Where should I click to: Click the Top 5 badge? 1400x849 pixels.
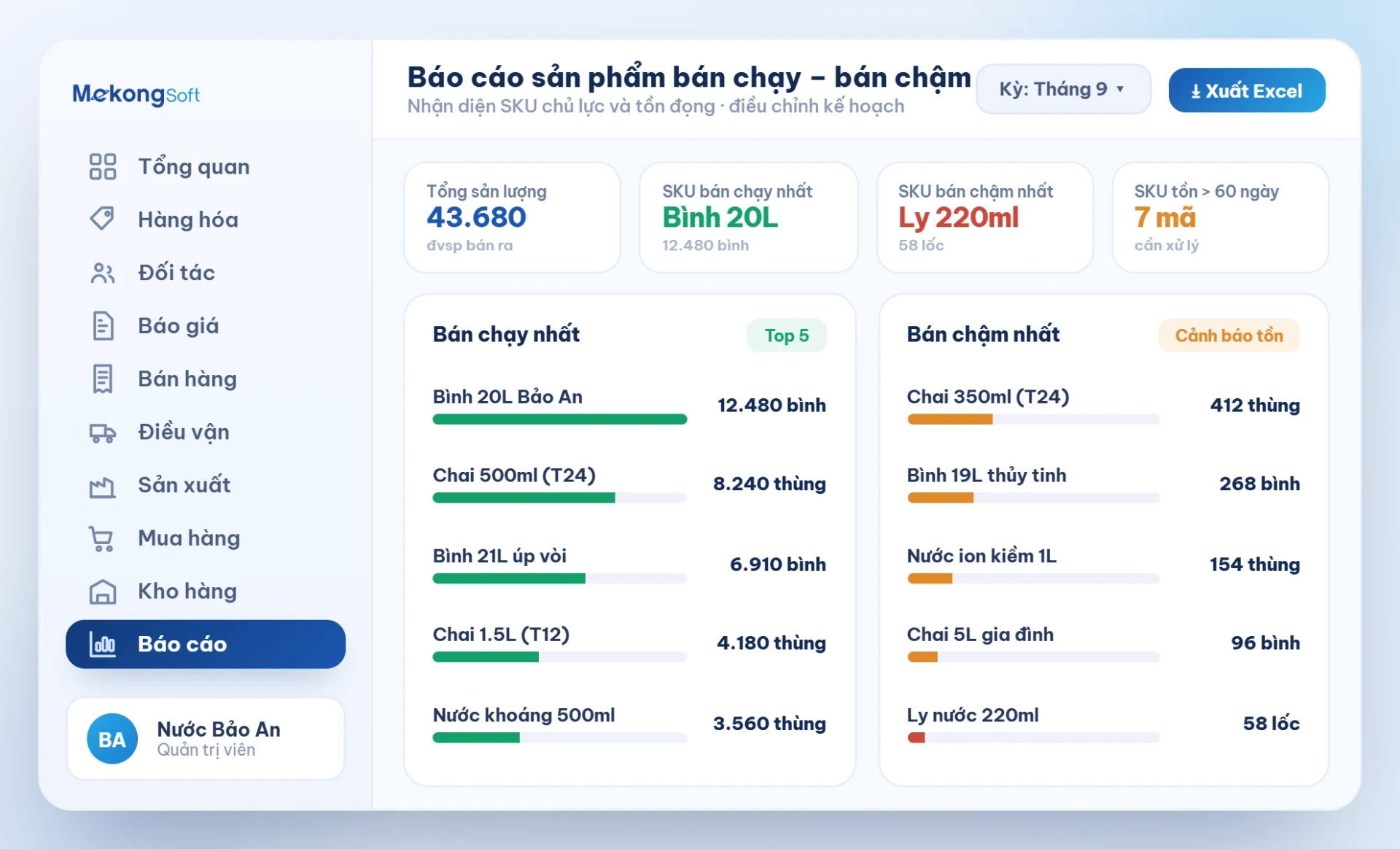point(787,336)
